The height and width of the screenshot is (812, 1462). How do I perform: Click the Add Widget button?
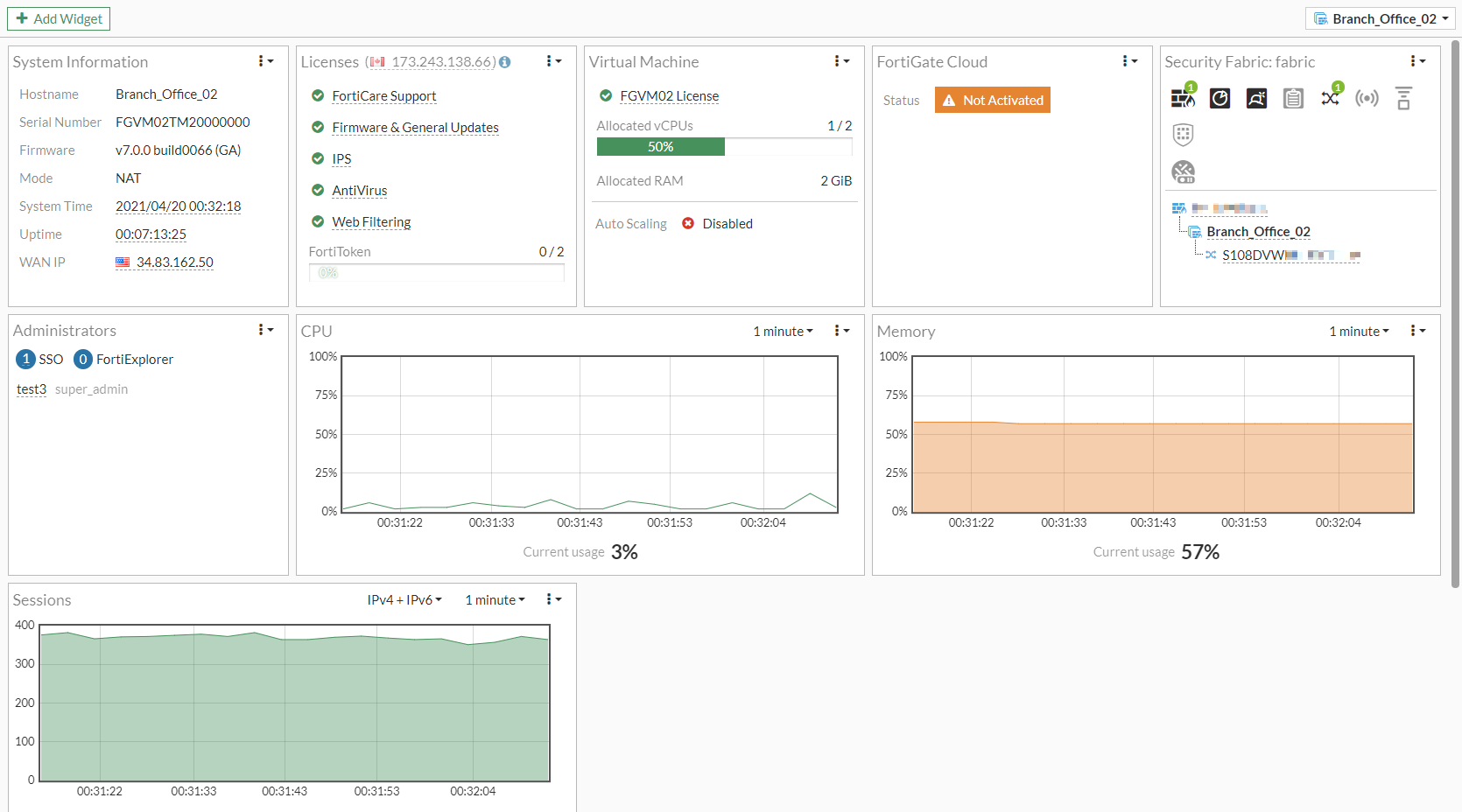(x=59, y=18)
